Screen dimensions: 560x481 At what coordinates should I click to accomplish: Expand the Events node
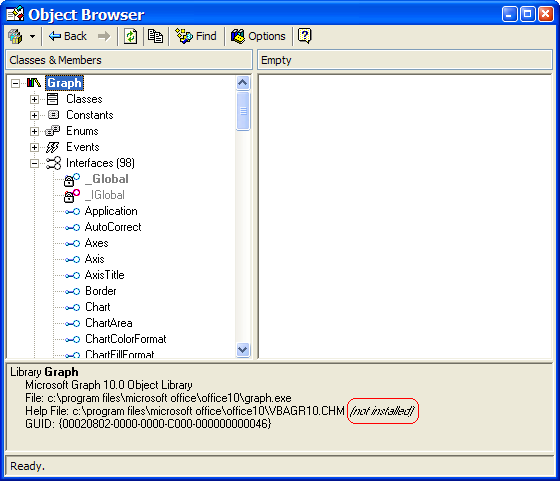coord(34,147)
